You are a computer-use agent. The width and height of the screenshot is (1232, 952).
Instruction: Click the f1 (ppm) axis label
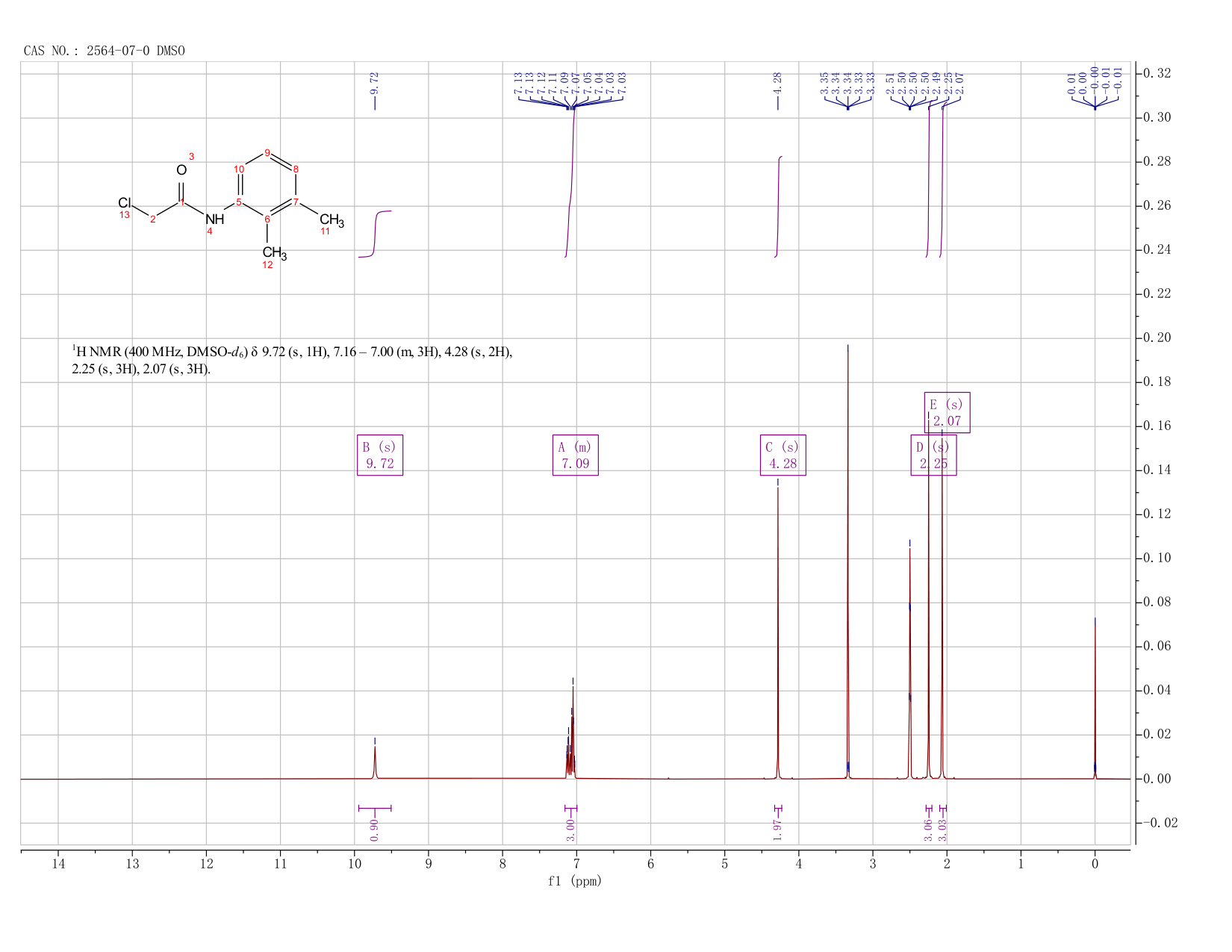pyautogui.click(x=575, y=881)
